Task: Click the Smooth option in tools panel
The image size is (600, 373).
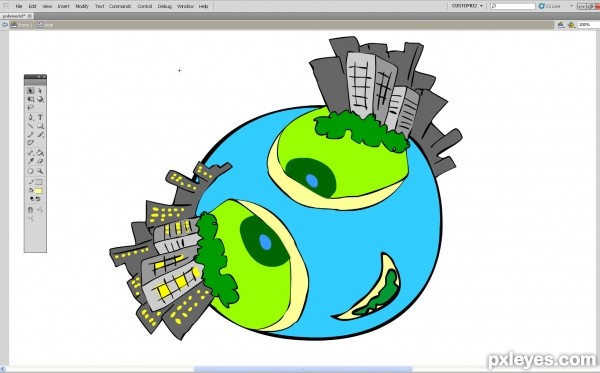Action: click(40, 210)
